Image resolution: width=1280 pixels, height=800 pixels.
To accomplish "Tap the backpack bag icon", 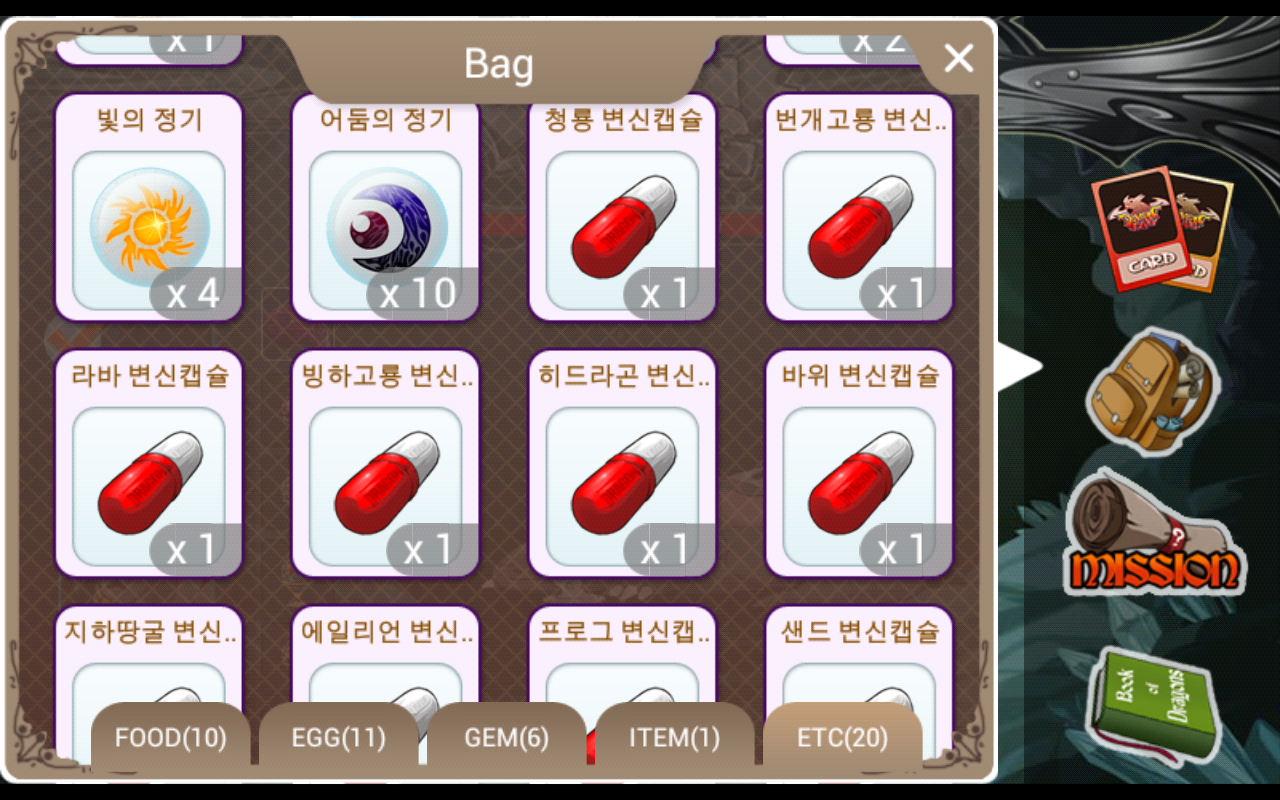I will pyautogui.click(x=1153, y=390).
